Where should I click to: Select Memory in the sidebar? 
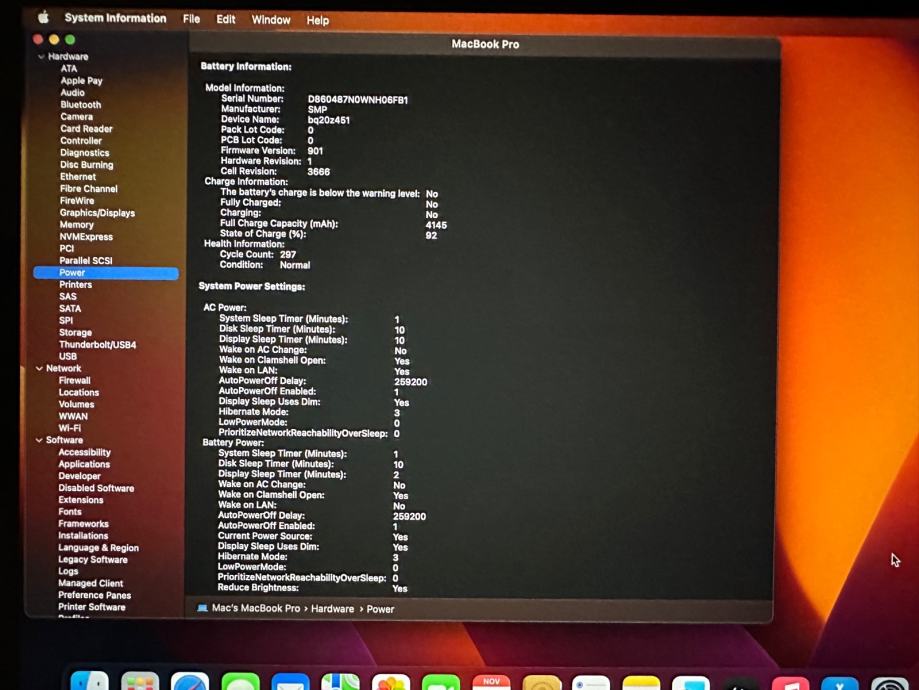[x=76, y=225]
